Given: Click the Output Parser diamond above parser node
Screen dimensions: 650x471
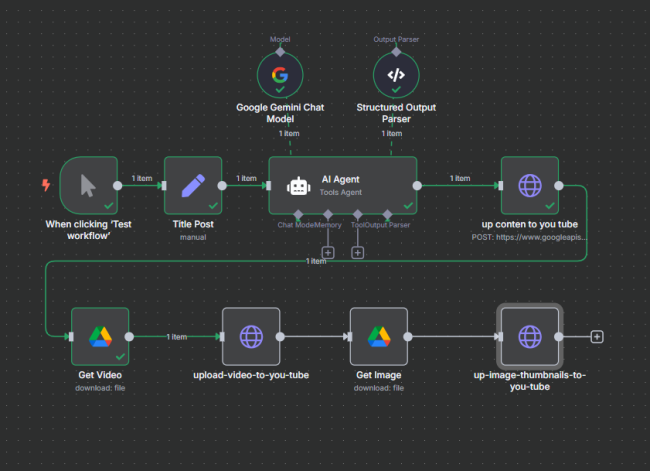Looking at the screenshot, I should coord(396,52).
